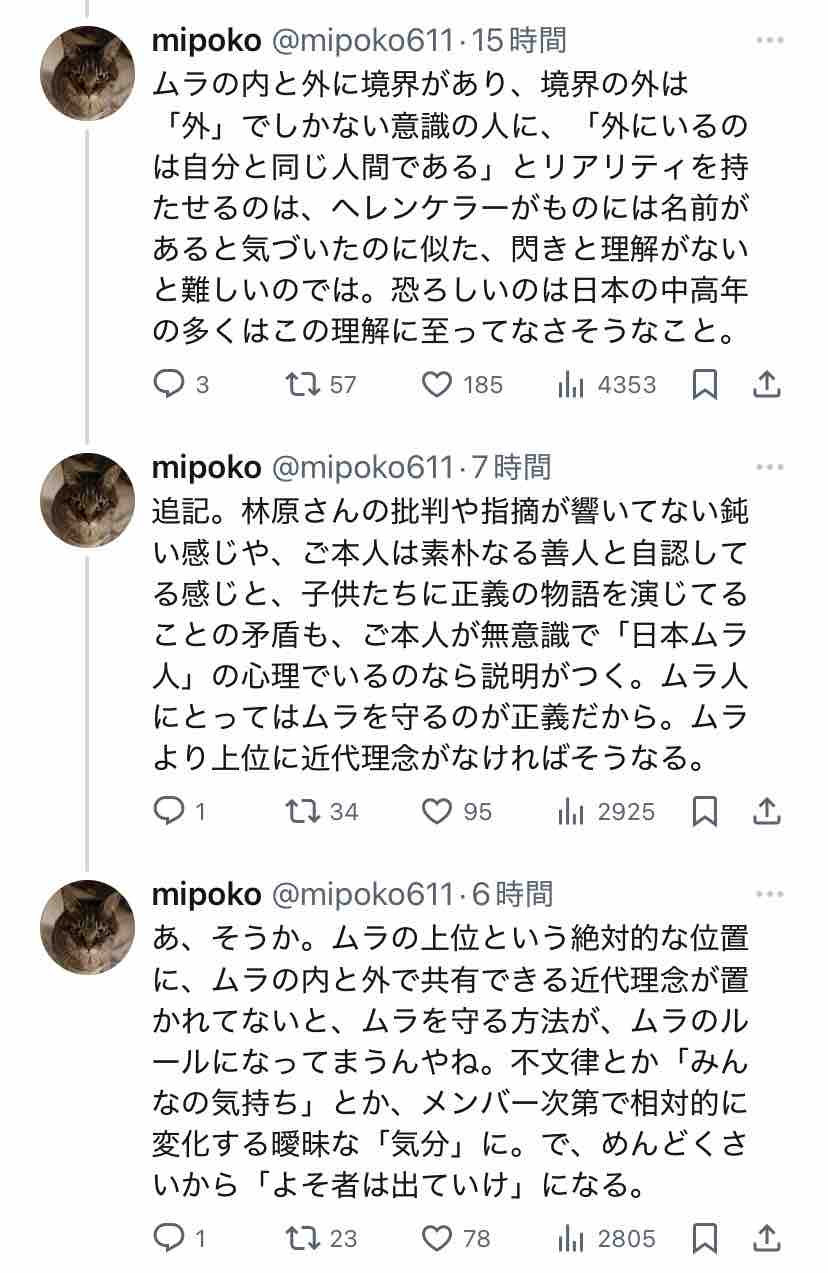This screenshot has height=1273, width=828.
Task: View analytics showing 2925 views
Action: pos(571,811)
